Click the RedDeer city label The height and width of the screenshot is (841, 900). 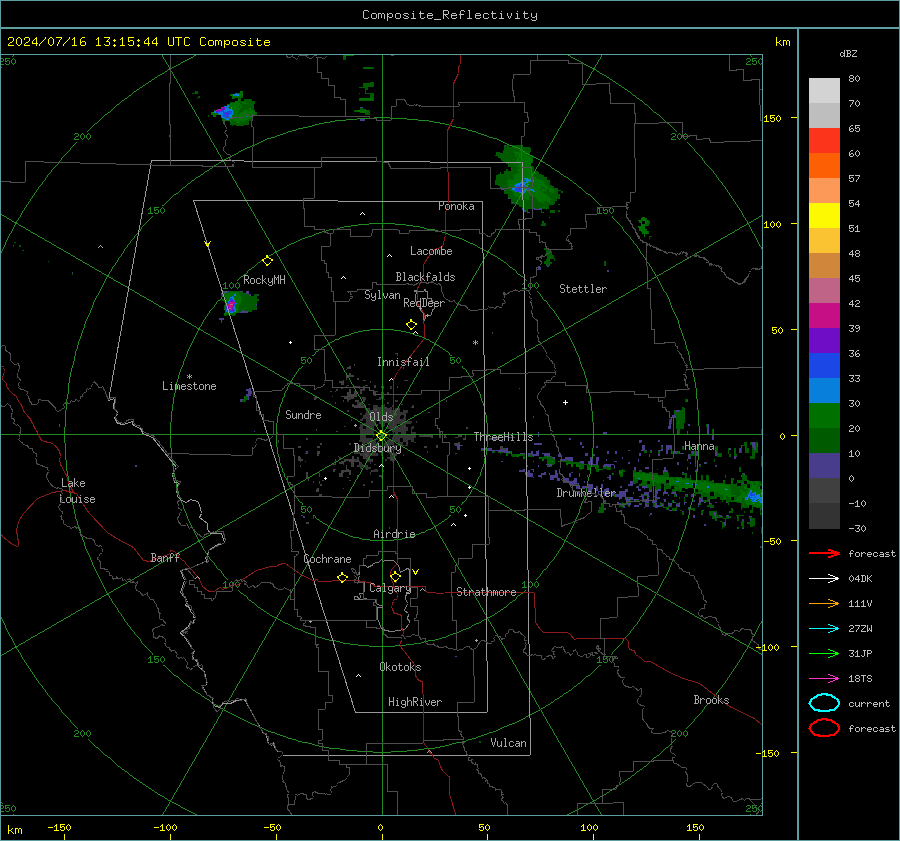pos(424,303)
